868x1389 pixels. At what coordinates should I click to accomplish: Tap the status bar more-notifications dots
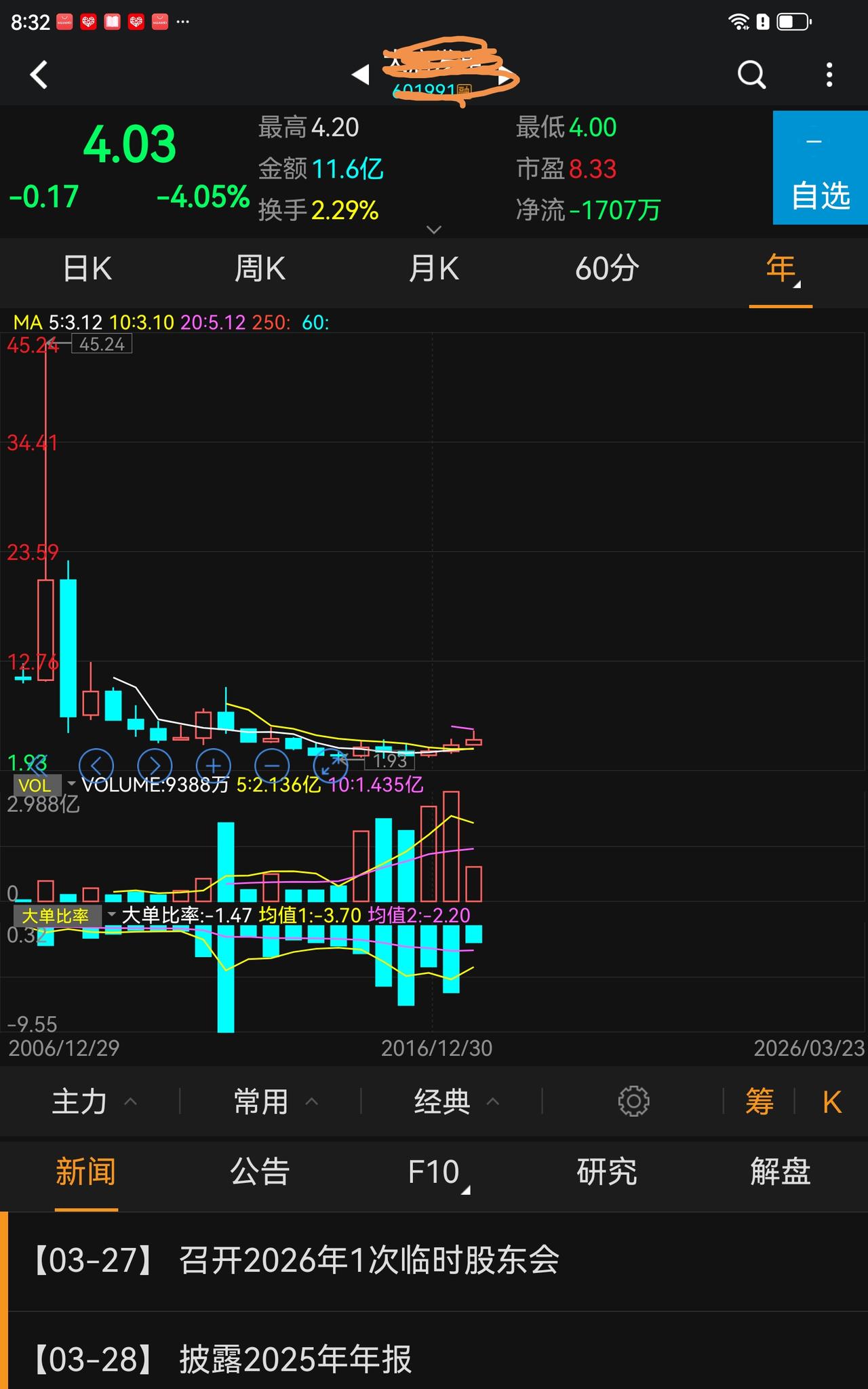click(x=182, y=22)
